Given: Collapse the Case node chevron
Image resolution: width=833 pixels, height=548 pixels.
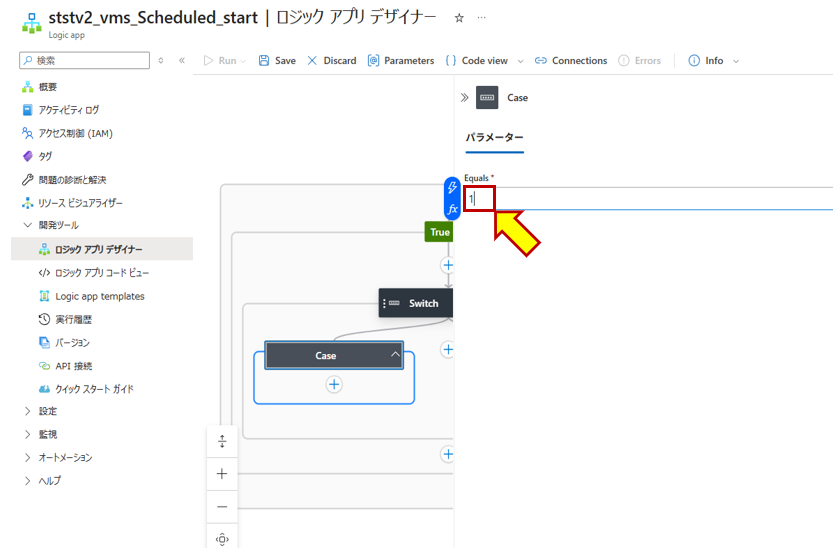Looking at the screenshot, I should [x=395, y=354].
